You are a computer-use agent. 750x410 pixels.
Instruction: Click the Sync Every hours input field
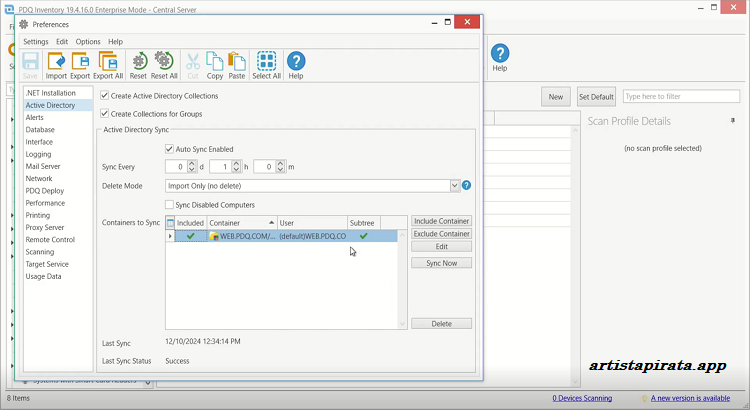(221, 166)
